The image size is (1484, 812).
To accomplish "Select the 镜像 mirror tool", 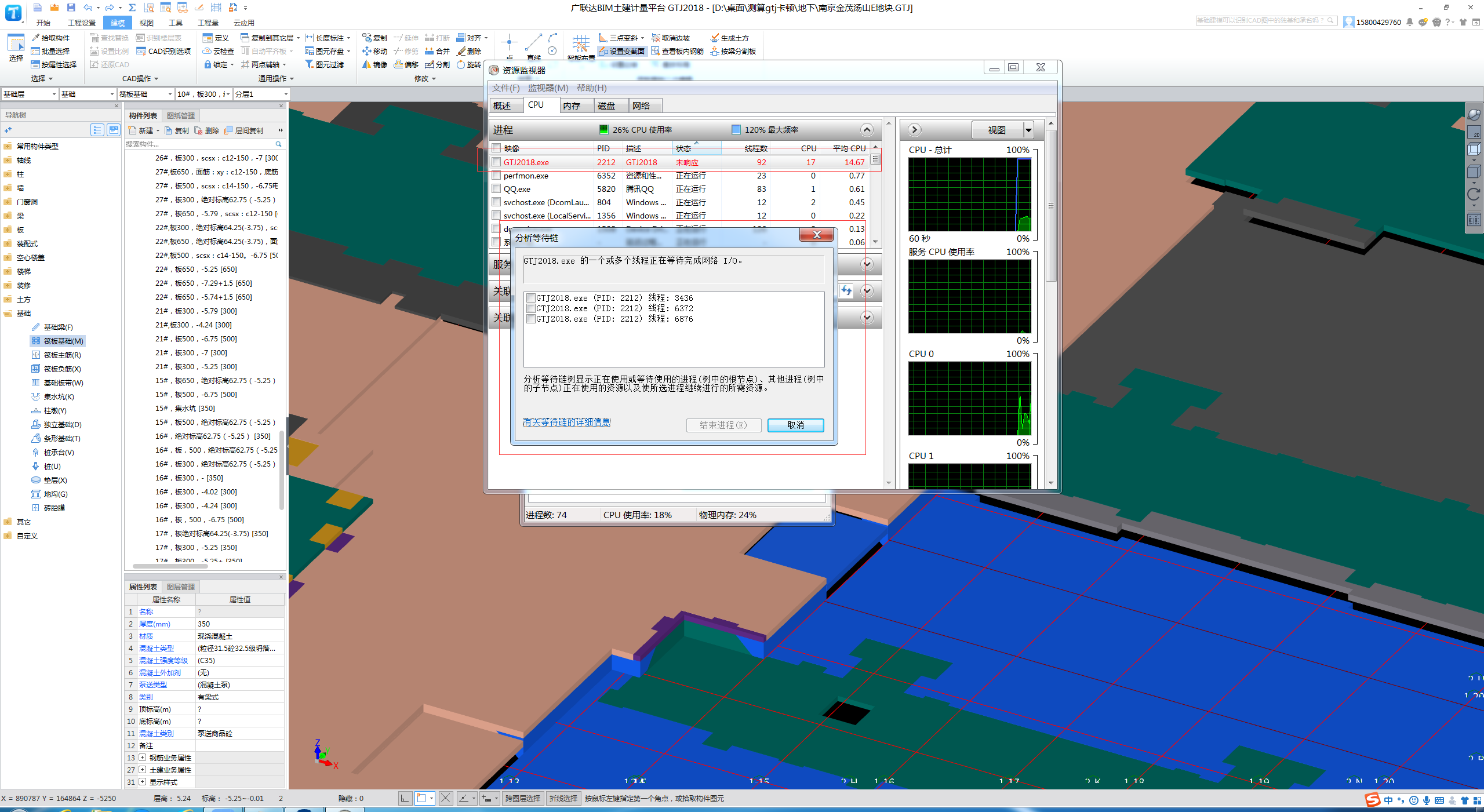I will pos(374,64).
